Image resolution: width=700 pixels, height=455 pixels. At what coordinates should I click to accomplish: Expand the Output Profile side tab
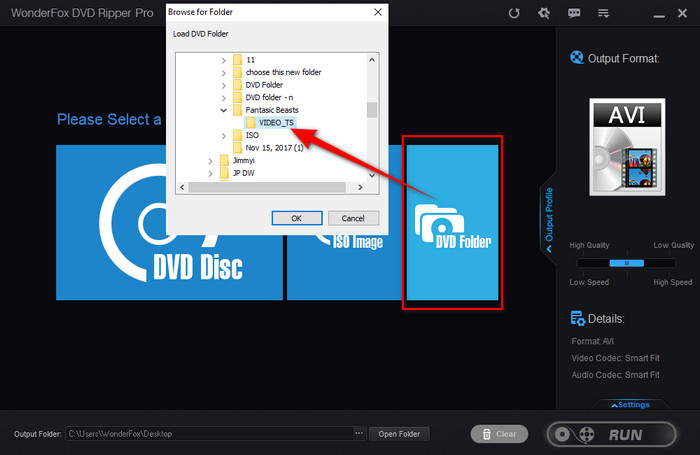click(549, 219)
